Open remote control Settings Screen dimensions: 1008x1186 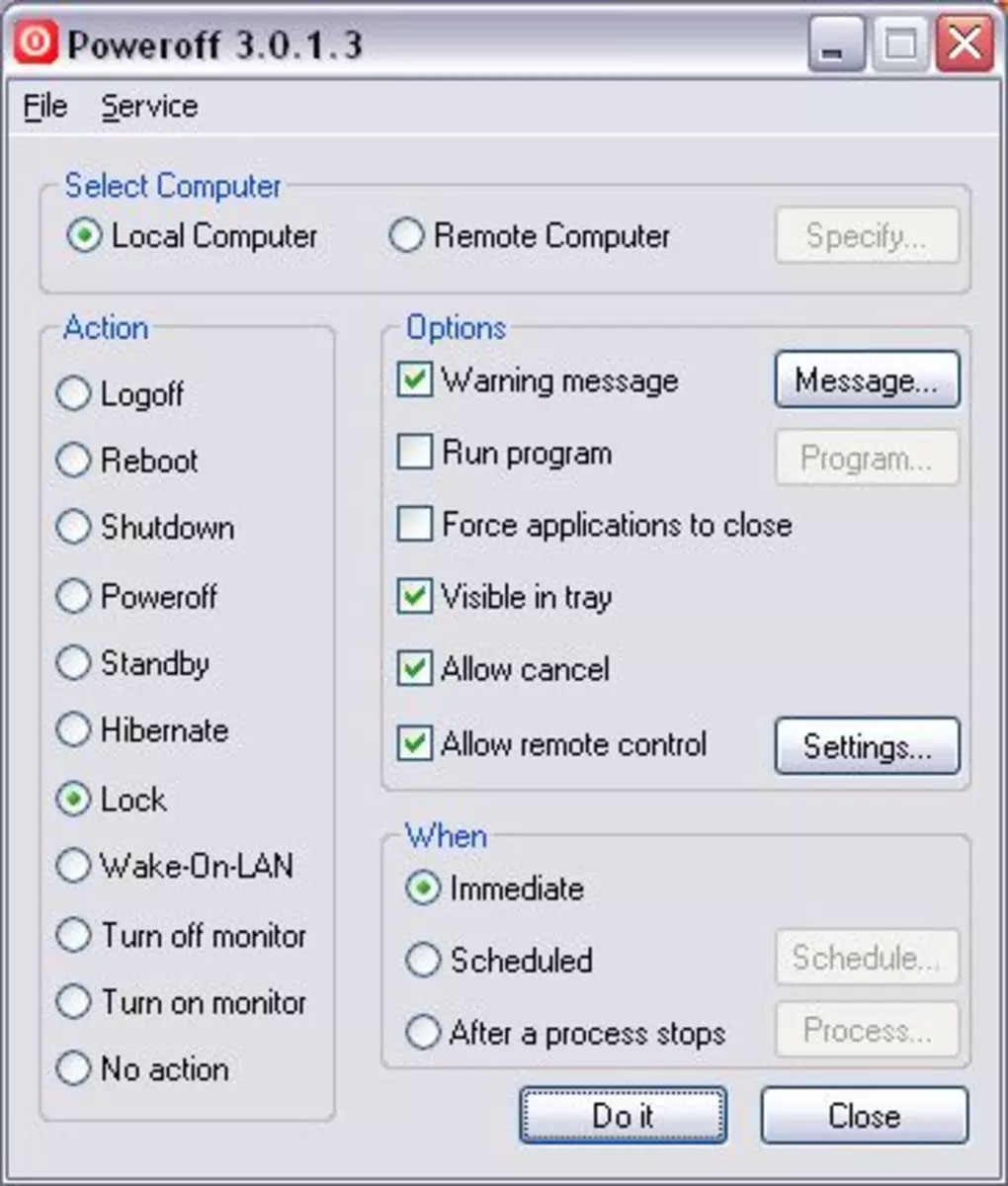[x=866, y=747]
